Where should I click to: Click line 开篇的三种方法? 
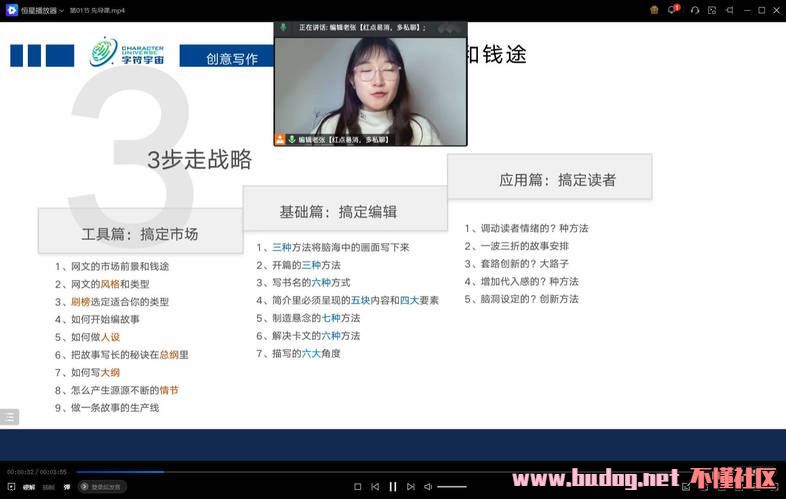pos(298,265)
